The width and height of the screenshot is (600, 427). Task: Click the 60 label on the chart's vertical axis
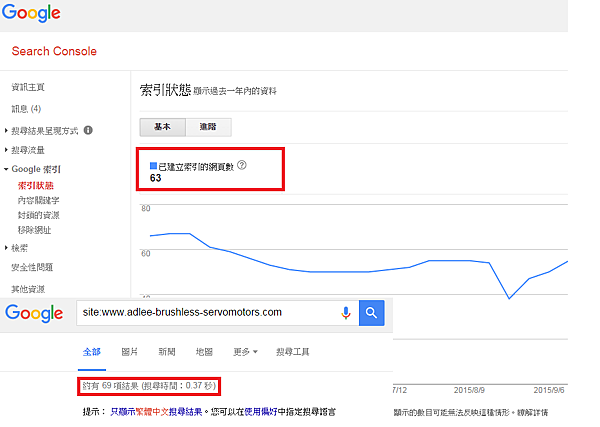coord(146,254)
